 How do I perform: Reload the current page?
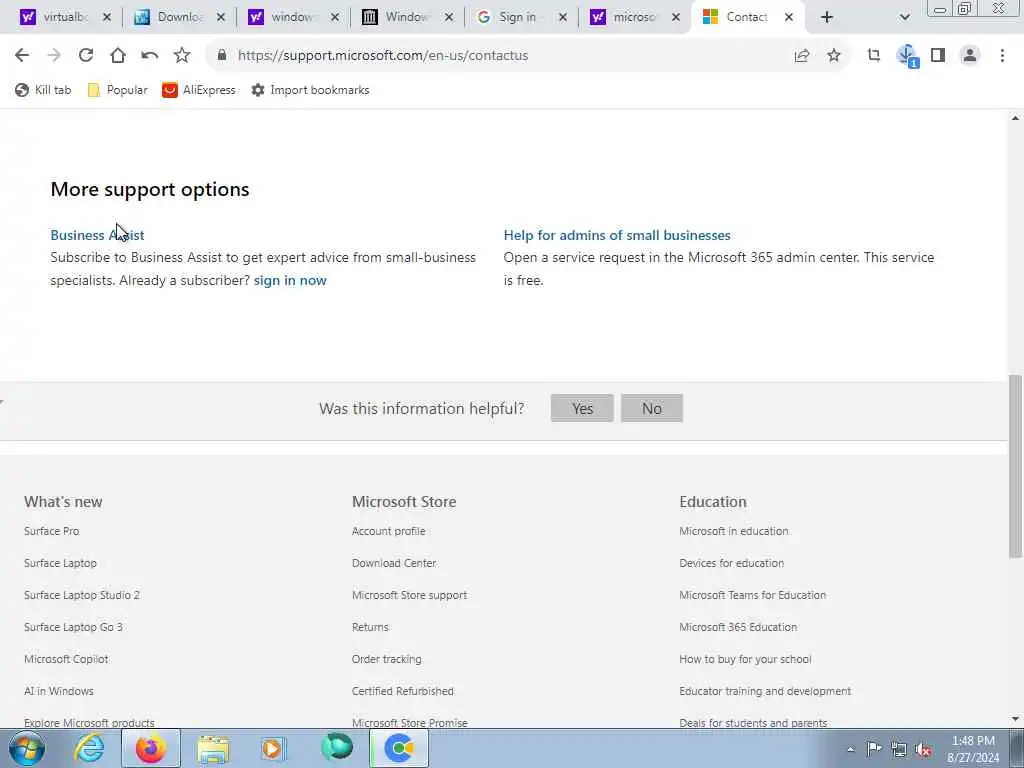coord(86,56)
